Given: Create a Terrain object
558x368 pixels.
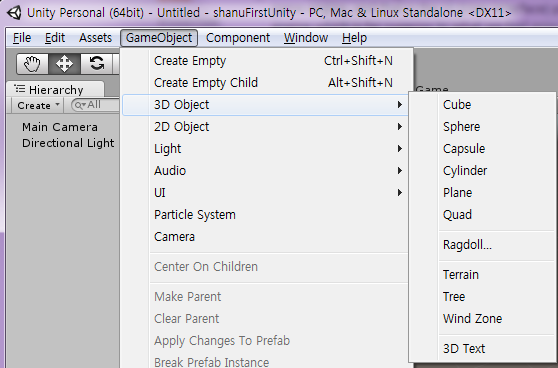Looking at the screenshot, I should [483, 275].
